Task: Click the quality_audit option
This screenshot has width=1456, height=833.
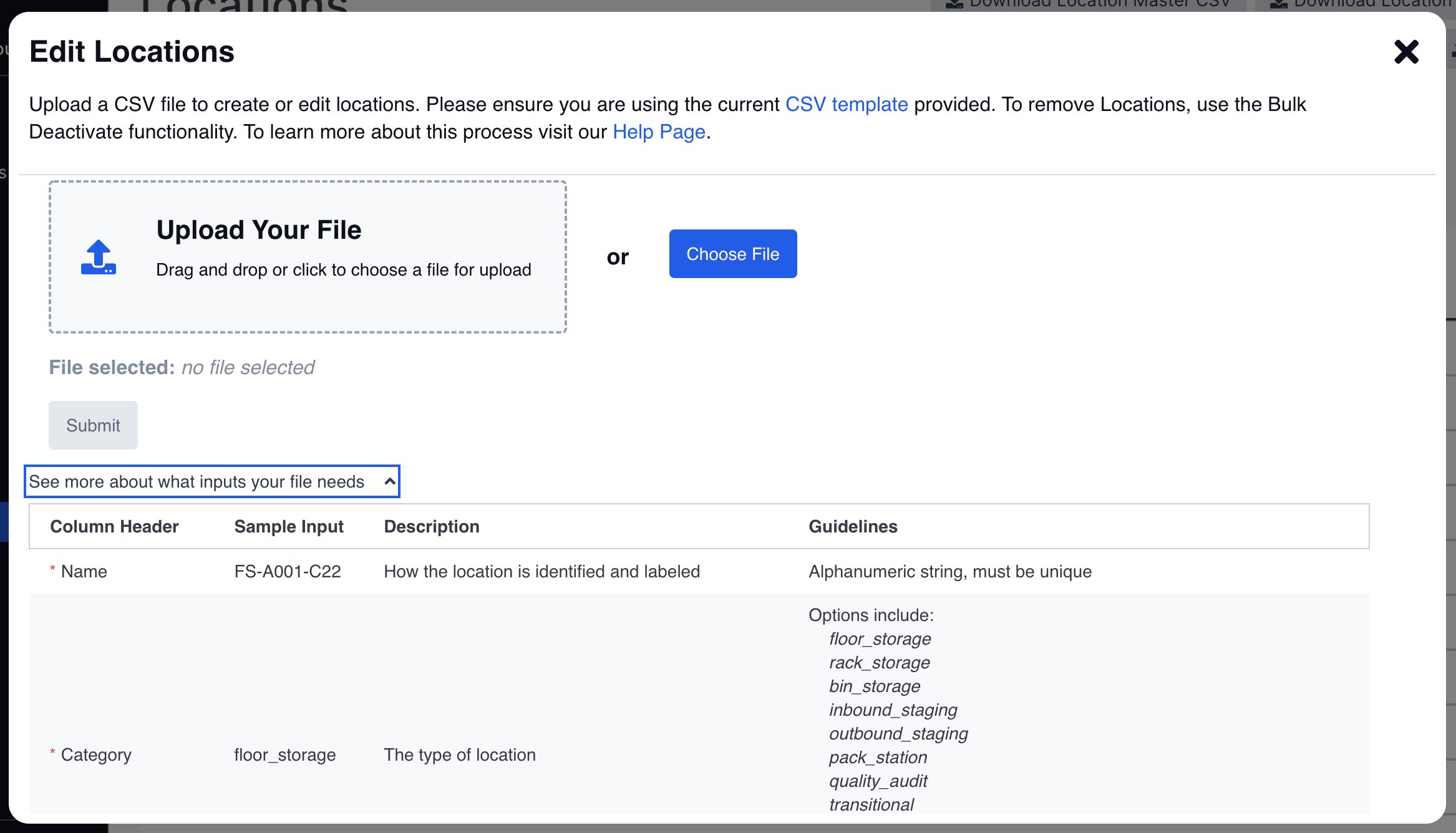Action: point(878,781)
